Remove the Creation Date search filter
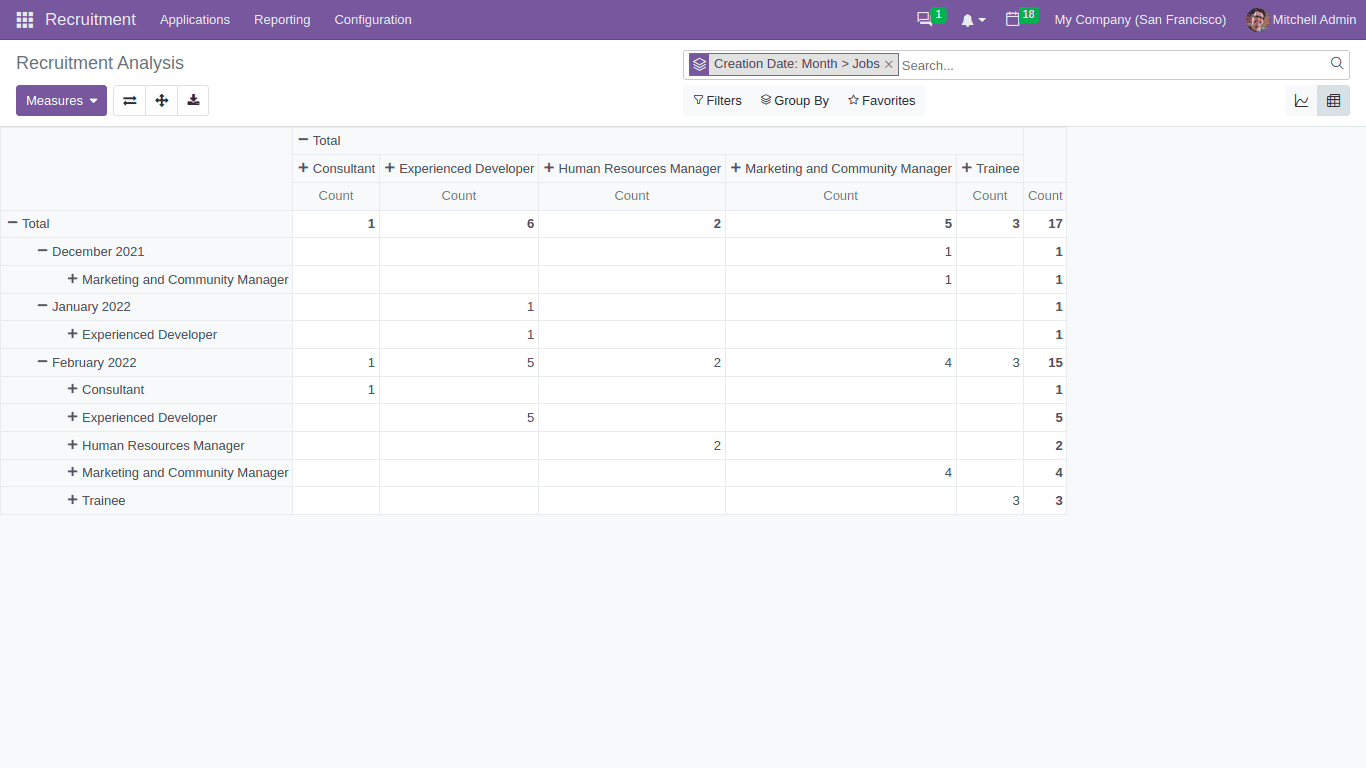Image resolution: width=1366 pixels, height=768 pixels. coord(888,64)
